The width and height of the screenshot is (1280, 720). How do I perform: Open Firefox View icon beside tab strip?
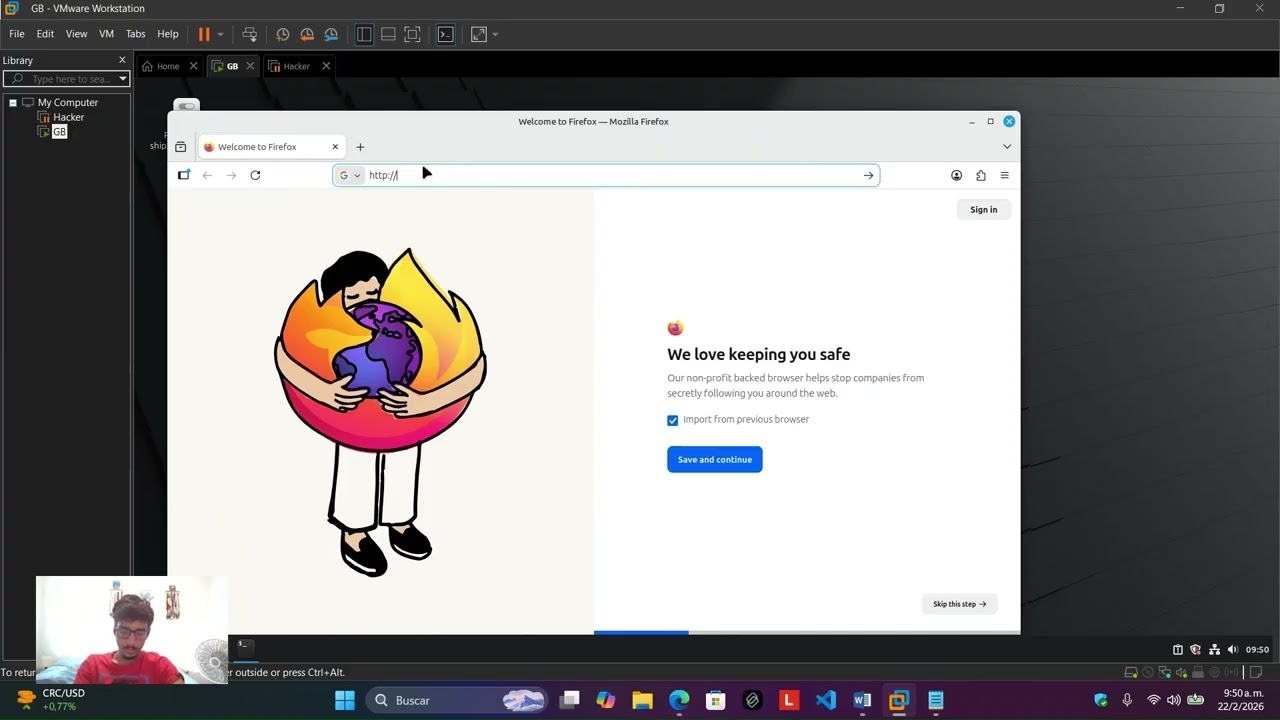pyautogui.click(x=180, y=147)
